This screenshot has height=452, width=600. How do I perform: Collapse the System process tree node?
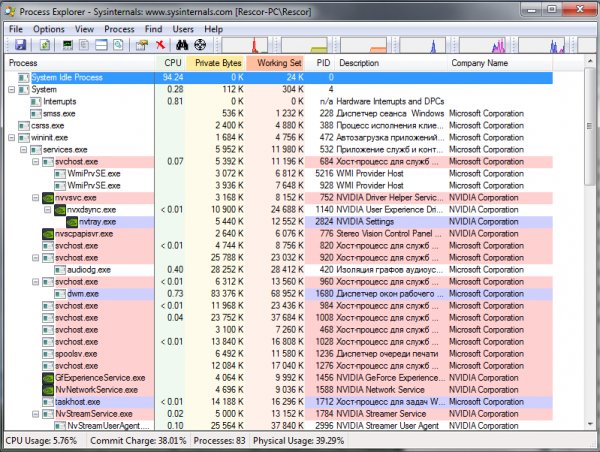coord(11,90)
